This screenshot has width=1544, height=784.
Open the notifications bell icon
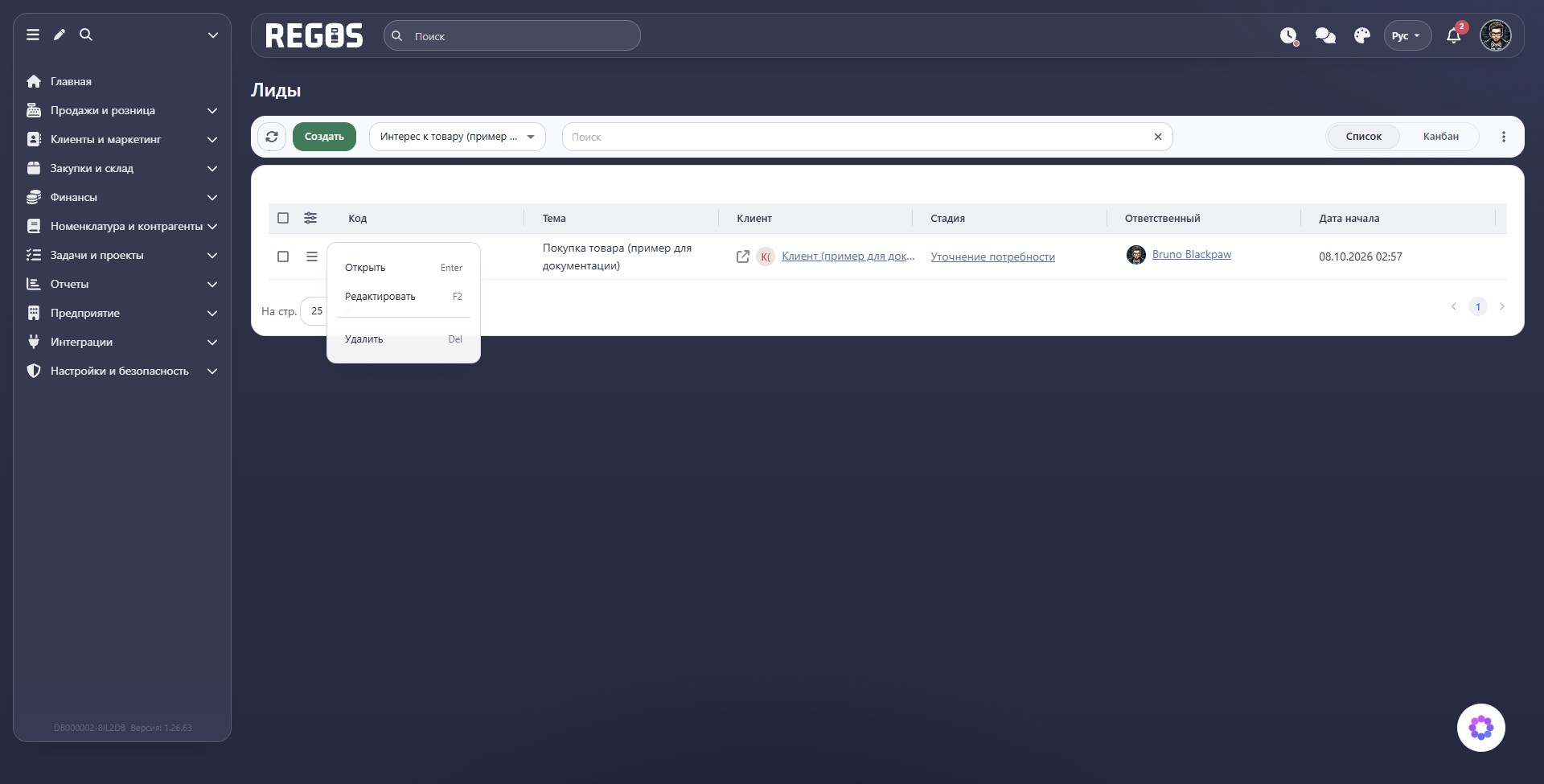tap(1453, 35)
